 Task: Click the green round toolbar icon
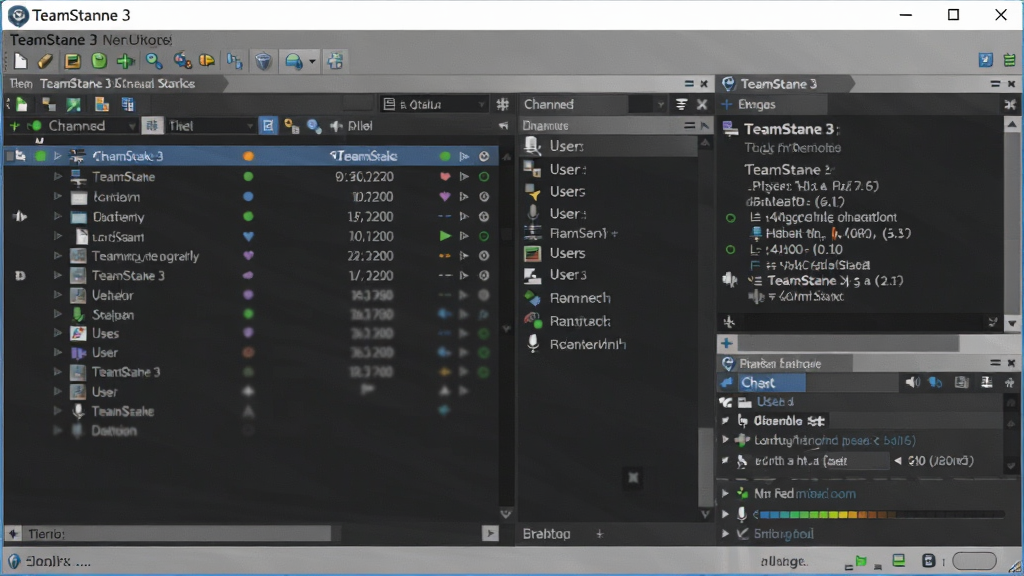pyautogui.click(x=99, y=61)
